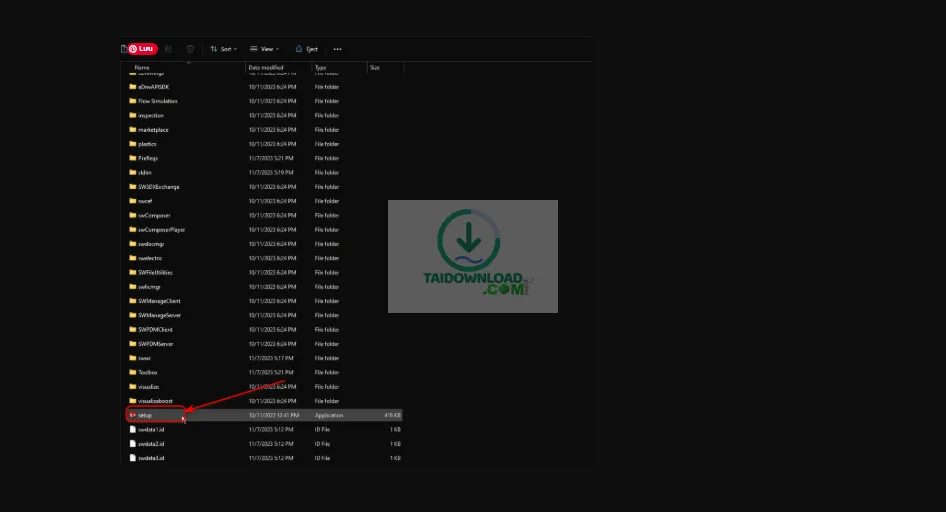This screenshot has width=946, height=512.
Task: Select the Toolbox folder
Action: click(148, 372)
